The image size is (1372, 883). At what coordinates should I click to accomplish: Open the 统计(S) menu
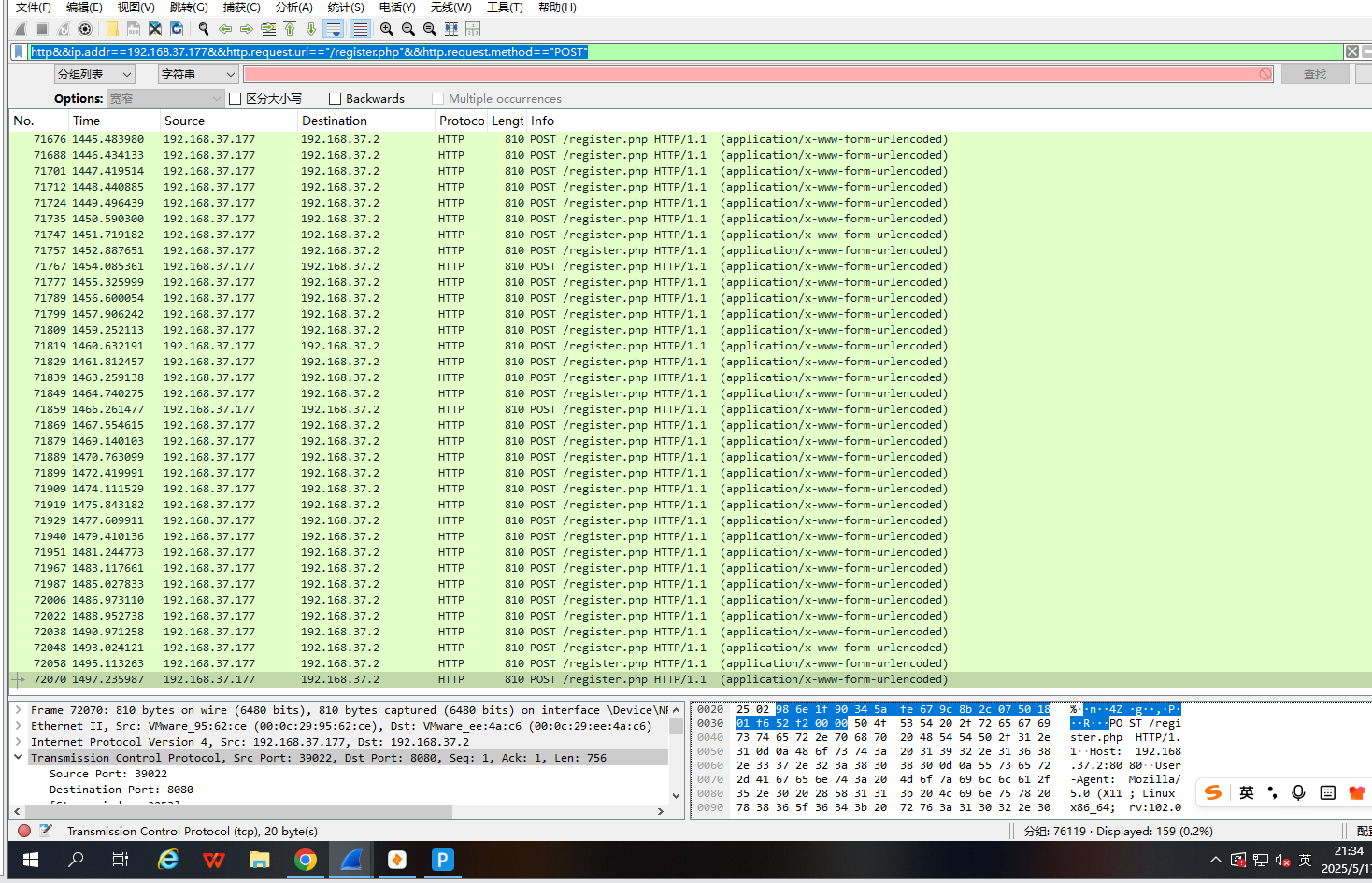click(x=346, y=7)
